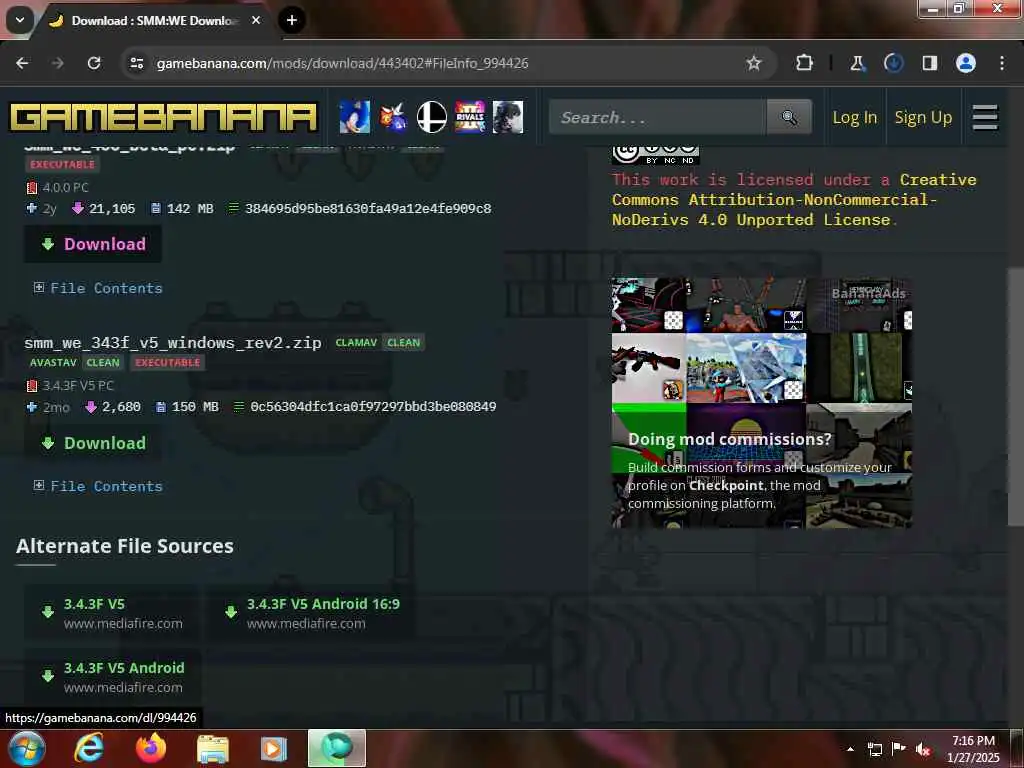Open the Creative Commons BY NC ND badge
This screenshot has width=1024, height=768.
[x=656, y=155]
